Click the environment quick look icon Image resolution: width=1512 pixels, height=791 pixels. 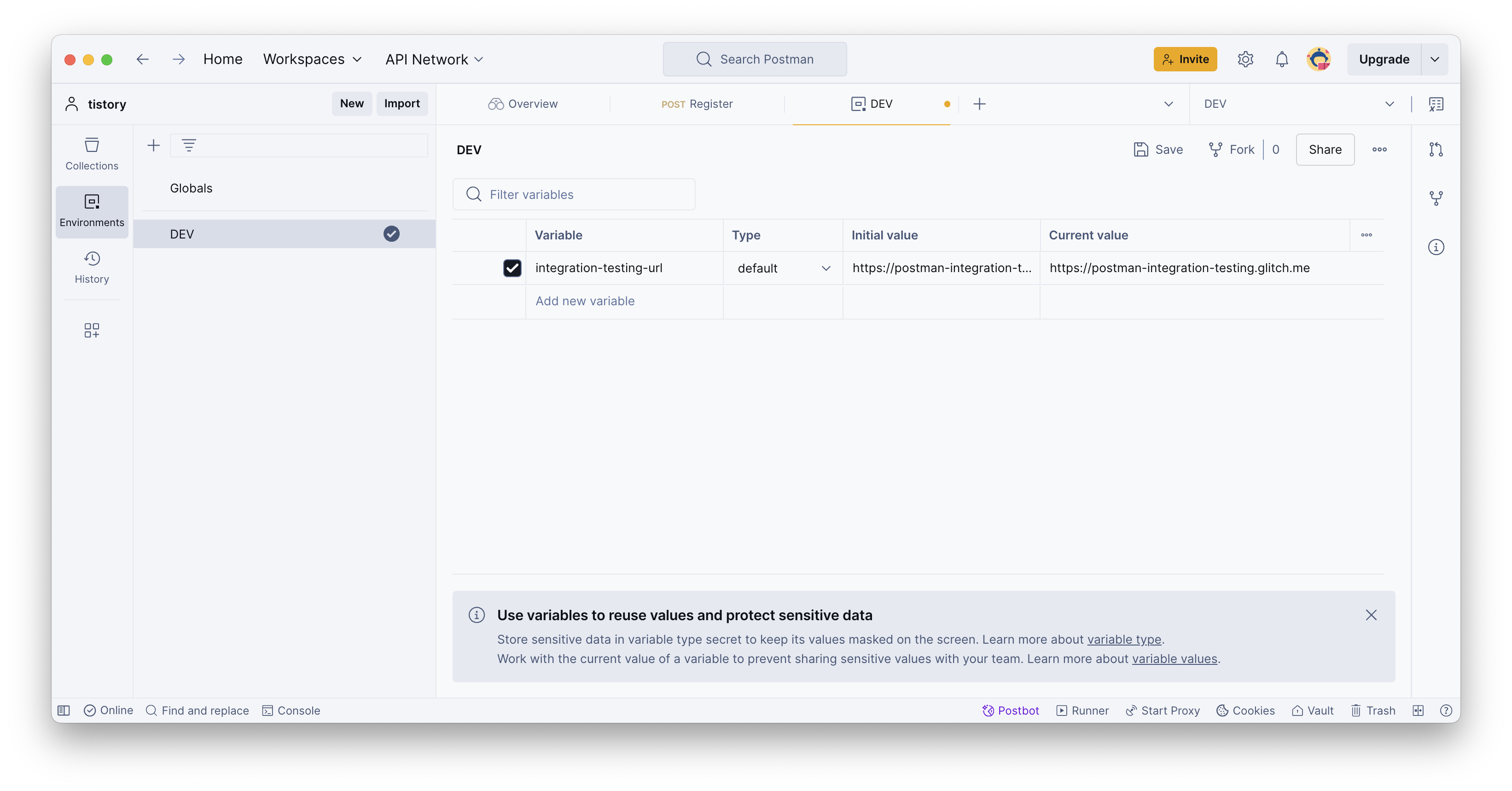1436,104
